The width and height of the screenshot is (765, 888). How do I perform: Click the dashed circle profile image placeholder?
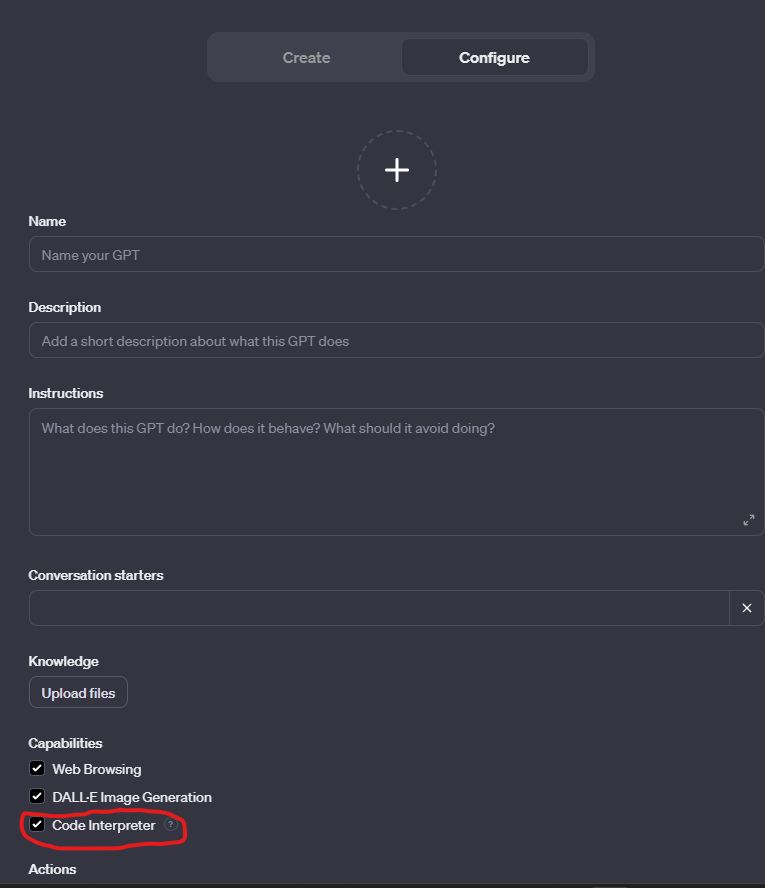pos(397,170)
